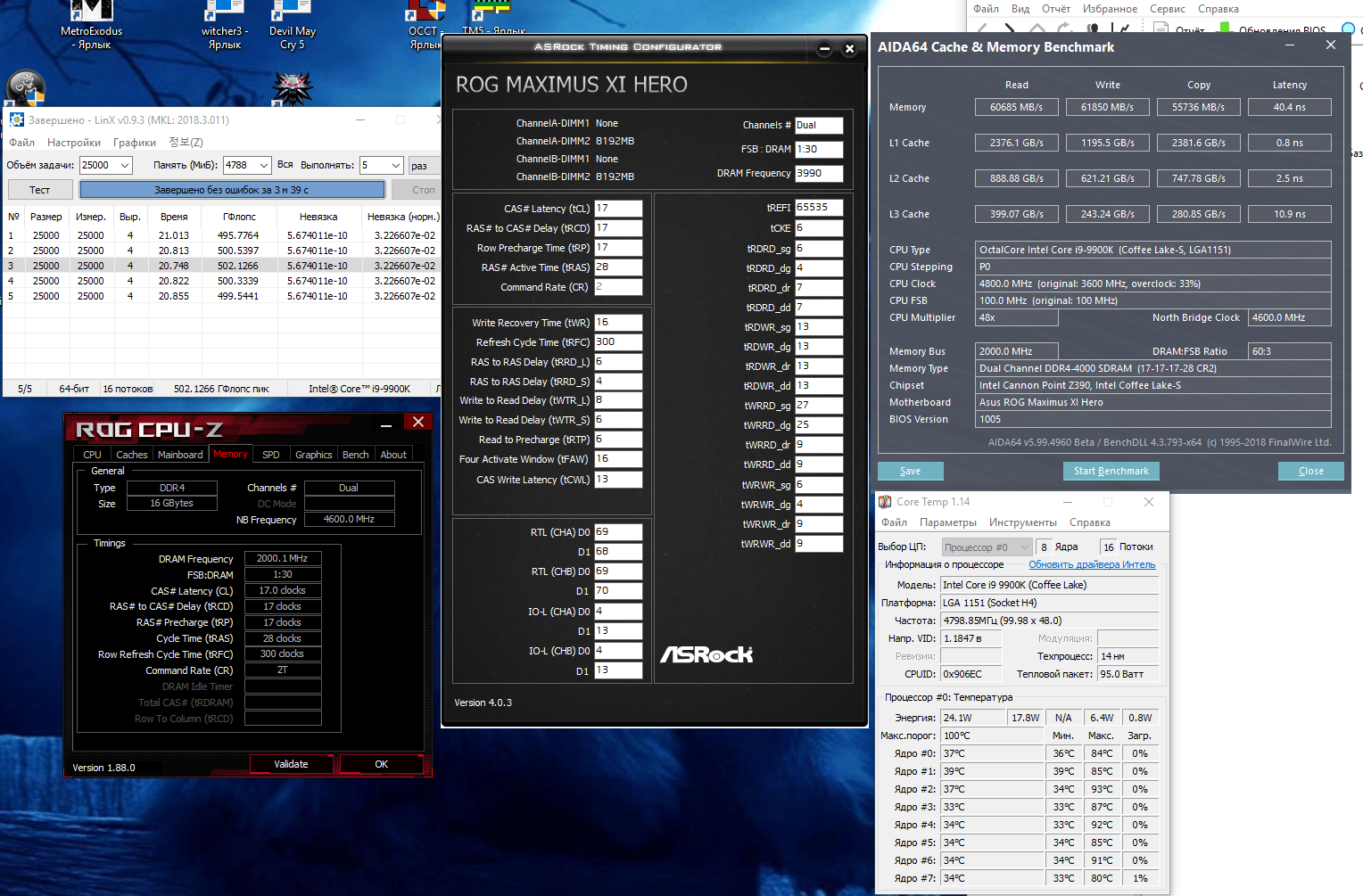The image size is (1363, 896).
Task: Open the Core Temp Инструменты menu
Action: (1023, 522)
